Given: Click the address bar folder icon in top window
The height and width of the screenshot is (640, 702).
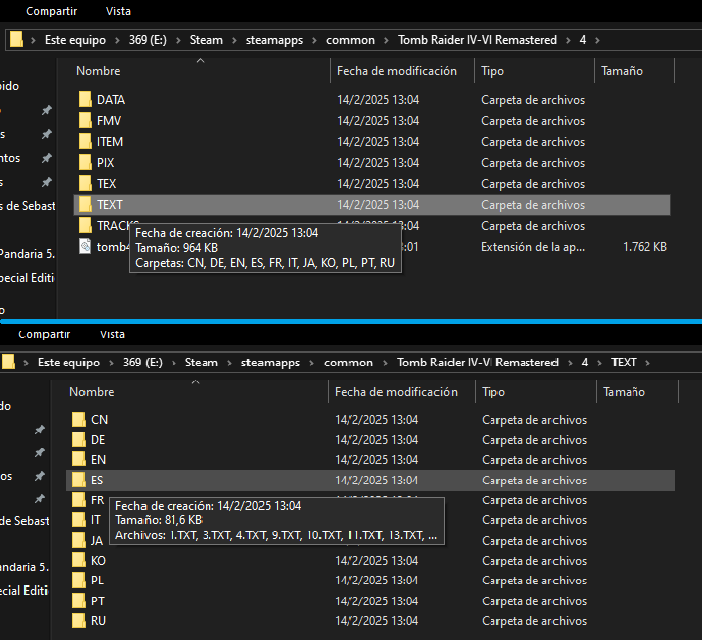Looking at the screenshot, I should click(x=16, y=40).
